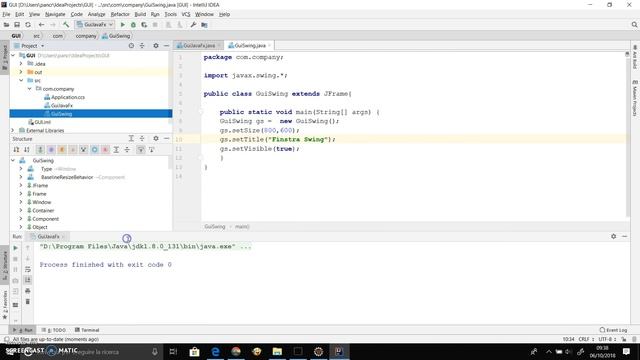Open Chrome from the taskbar
Screen dimensions: 640x360
pyautogui.click(x=236, y=351)
